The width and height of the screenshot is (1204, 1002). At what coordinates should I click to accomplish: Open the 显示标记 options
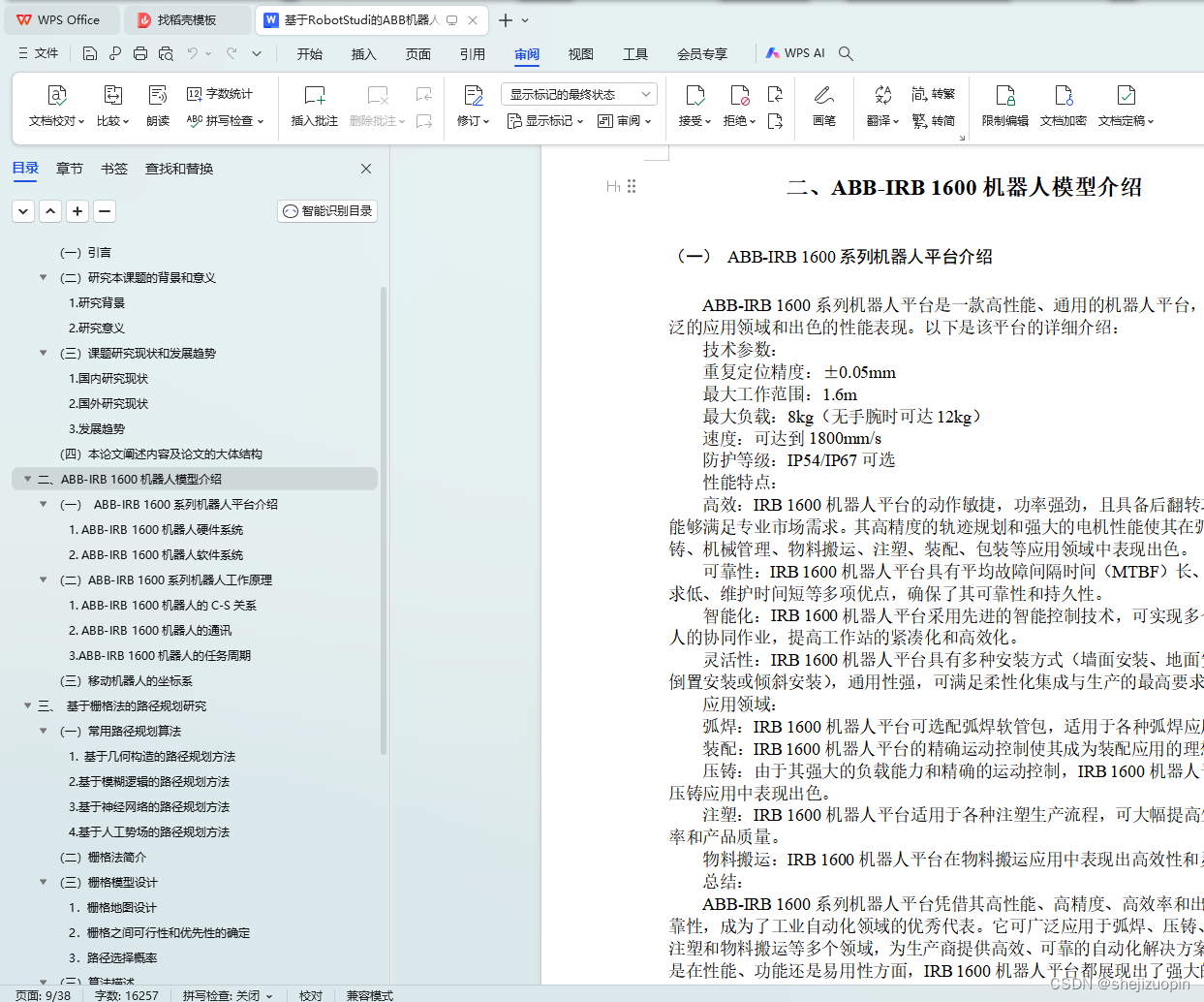tap(545, 121)
